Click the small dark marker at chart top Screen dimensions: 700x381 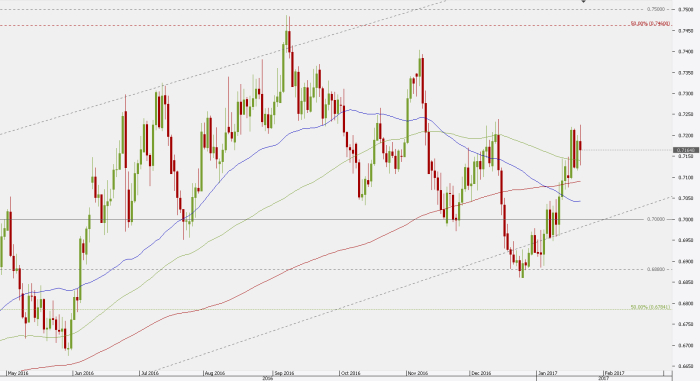coord(583,1)
